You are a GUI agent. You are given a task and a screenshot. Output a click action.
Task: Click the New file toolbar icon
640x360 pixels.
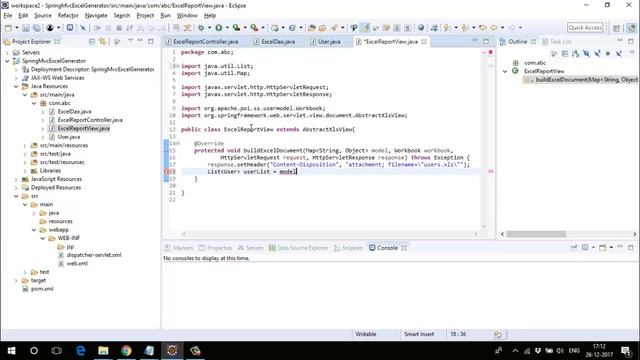[8, 28]
